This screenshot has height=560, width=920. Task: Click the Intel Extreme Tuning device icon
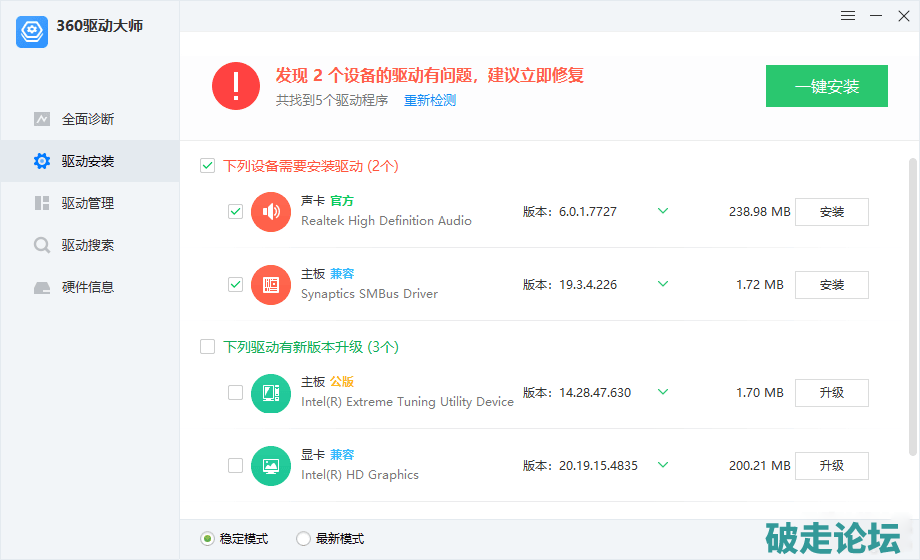tap(270, 393)
